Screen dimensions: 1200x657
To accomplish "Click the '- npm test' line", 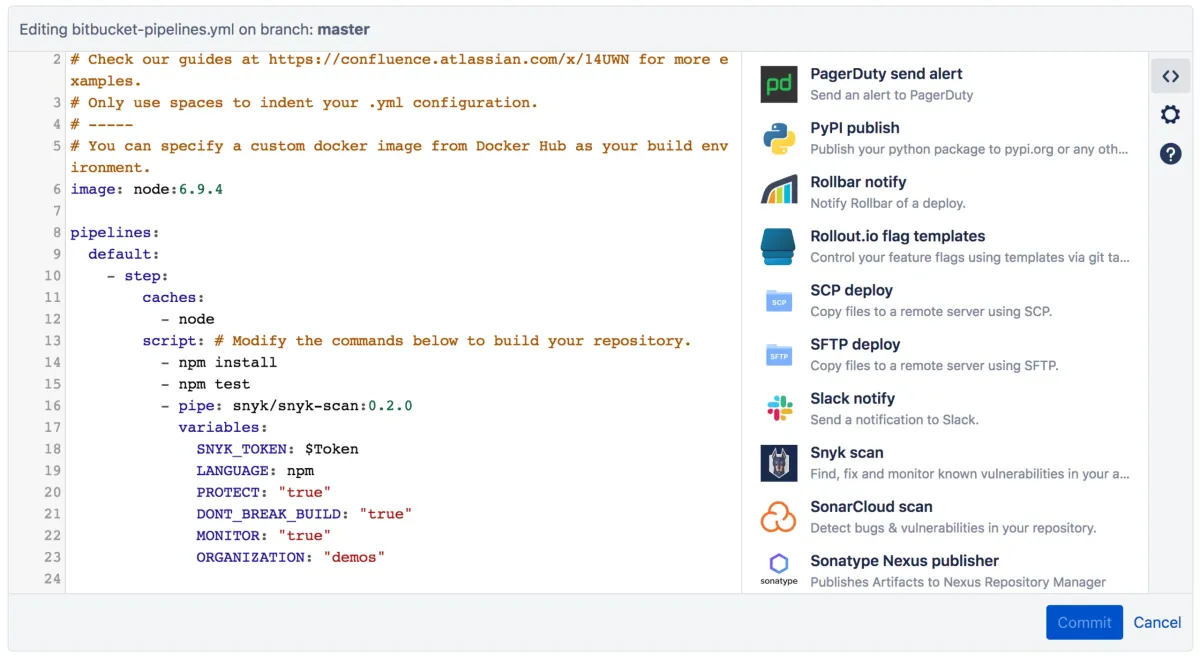I will tap(205, 384).
